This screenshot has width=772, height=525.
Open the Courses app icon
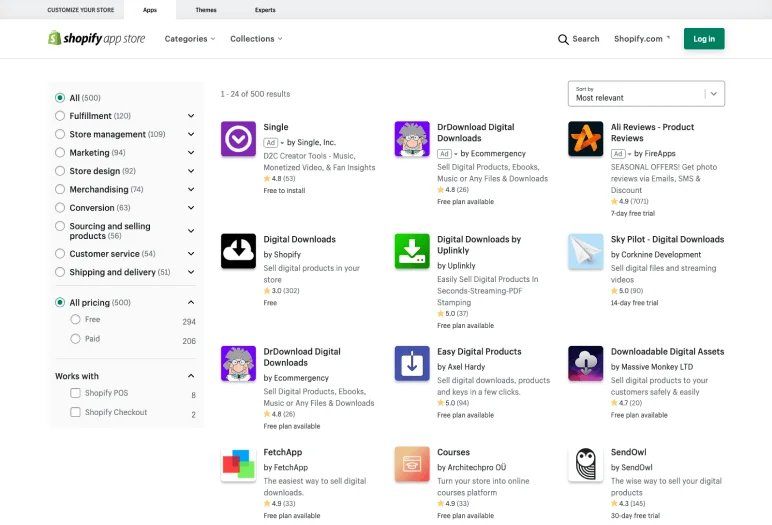point(412,464)
